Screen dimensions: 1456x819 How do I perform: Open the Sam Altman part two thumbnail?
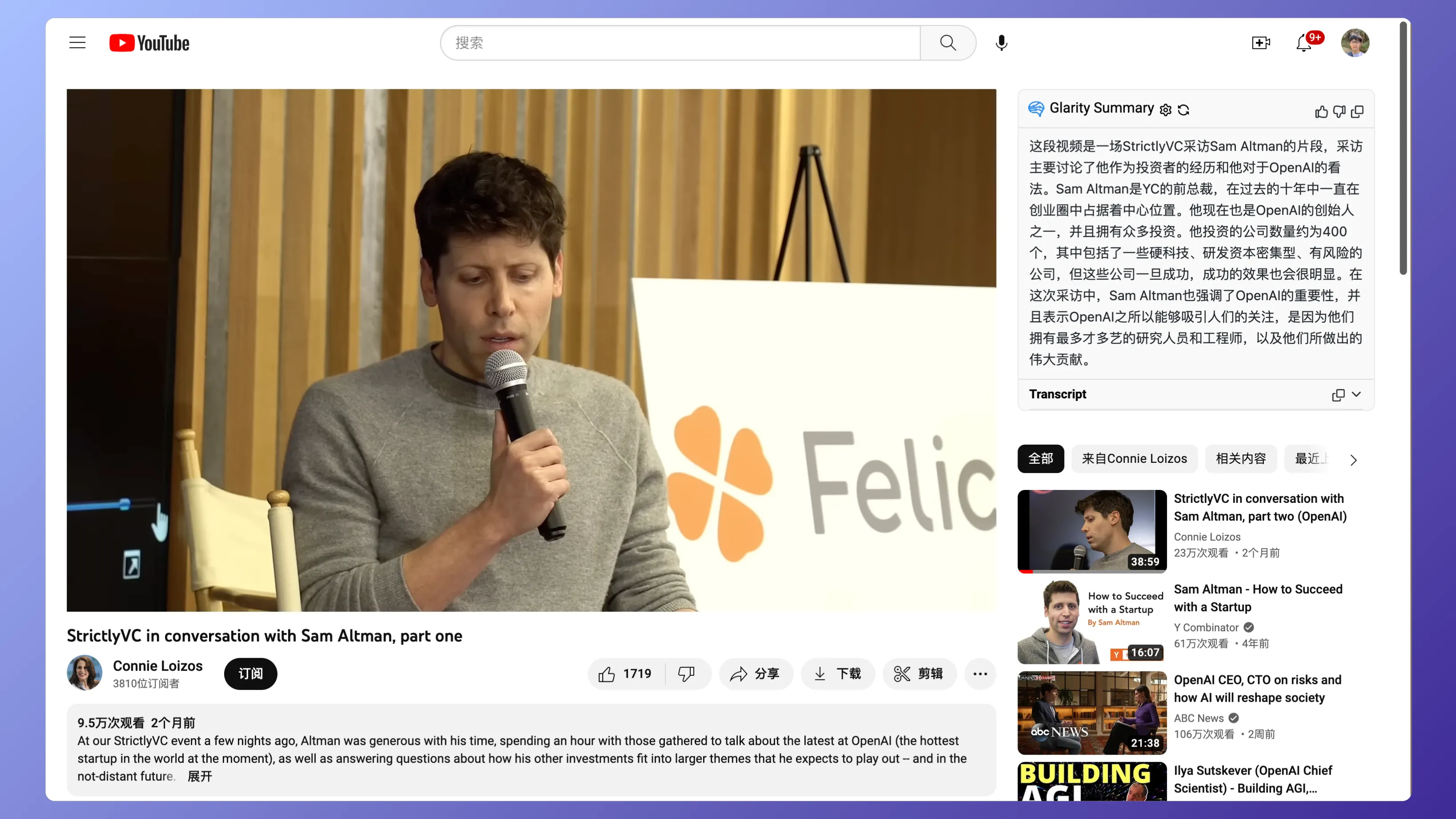pos(1091,531)
